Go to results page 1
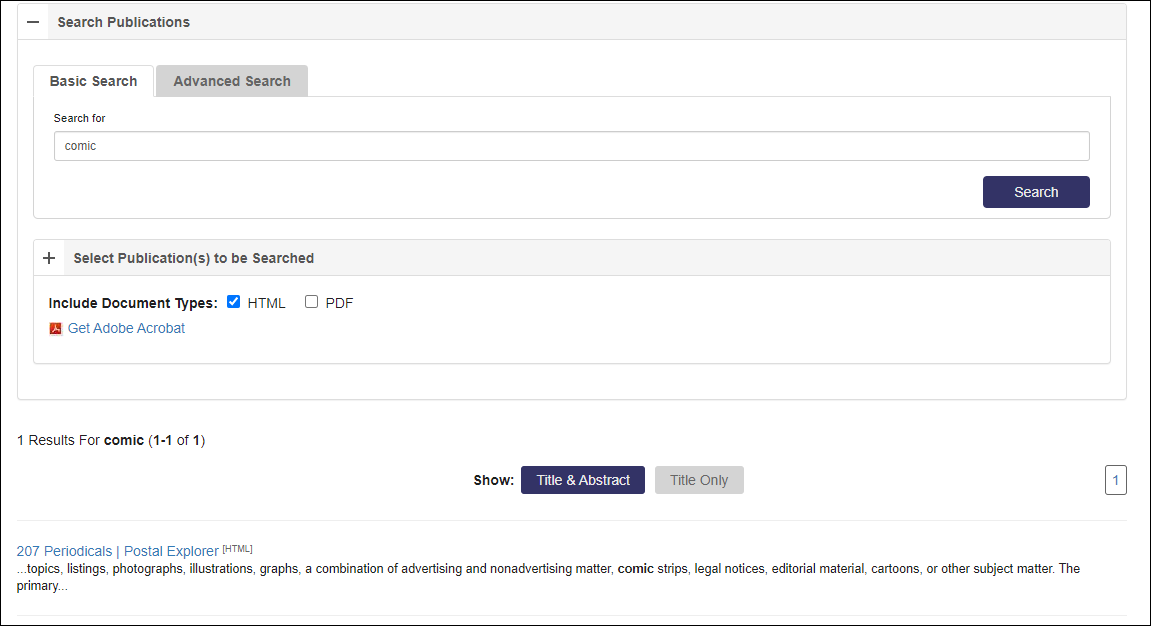Image resolution: width=1151 pixels, height=626 pixels. pyautogui.click(x=1115, y=480)
